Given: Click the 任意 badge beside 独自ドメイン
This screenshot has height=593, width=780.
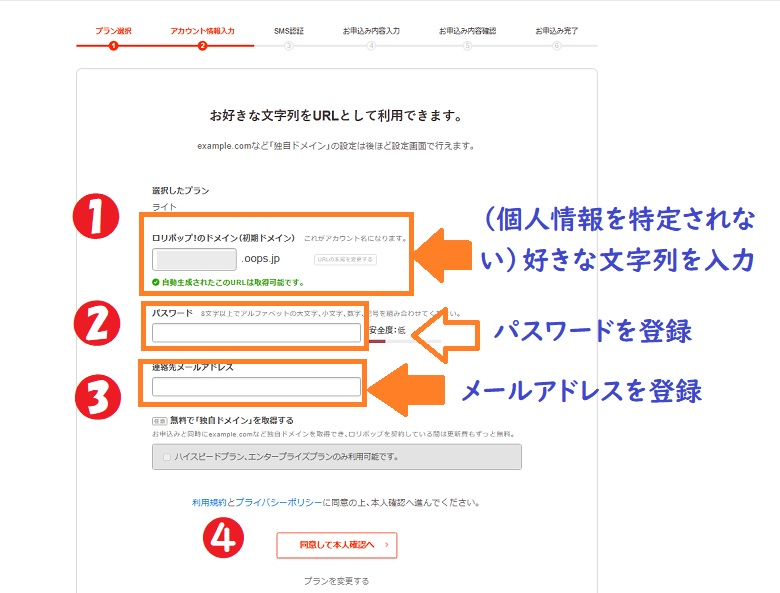Looking at the screenshot, I should pyautogui.click(x=159, y=421).
